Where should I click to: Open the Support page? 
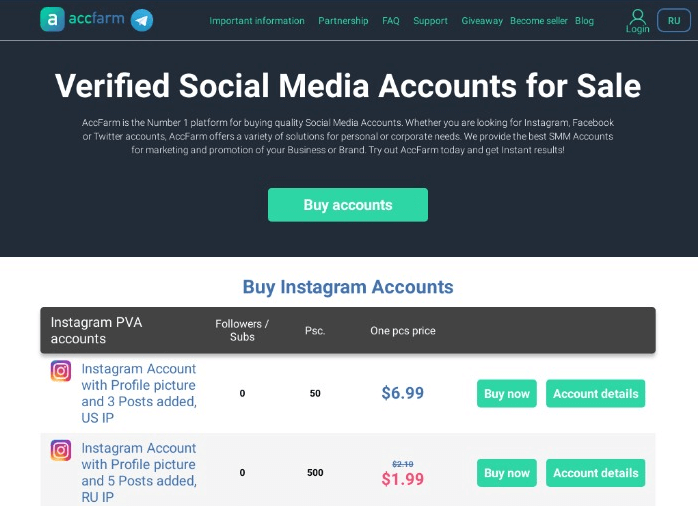[x=430, y=21]
